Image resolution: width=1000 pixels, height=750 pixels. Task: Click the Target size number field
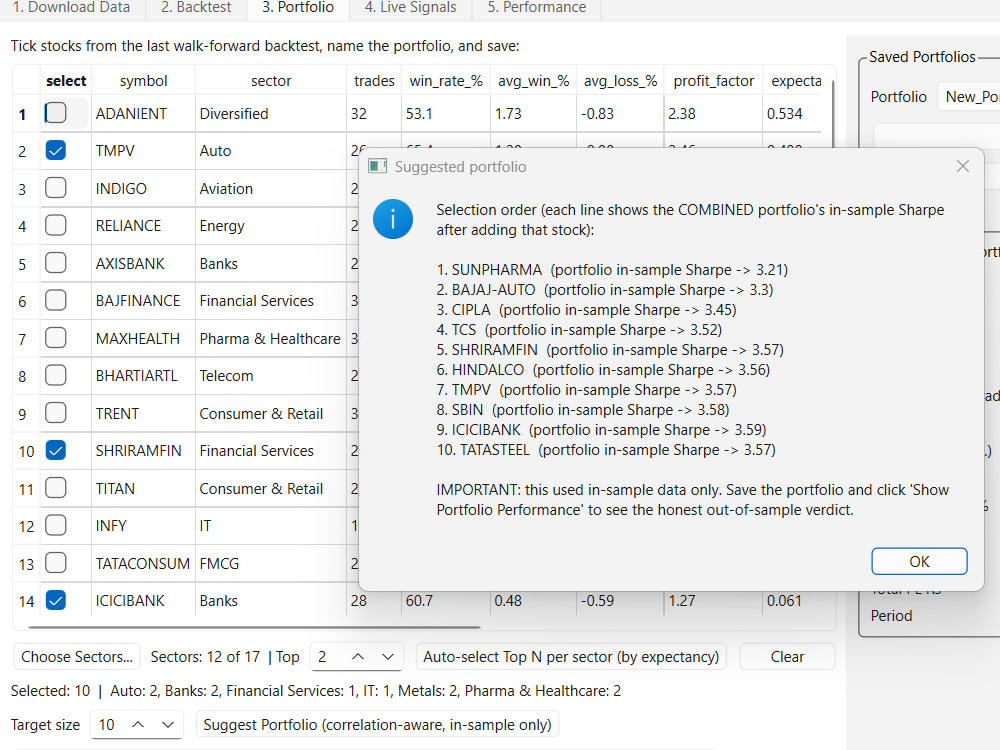point(108,724)
